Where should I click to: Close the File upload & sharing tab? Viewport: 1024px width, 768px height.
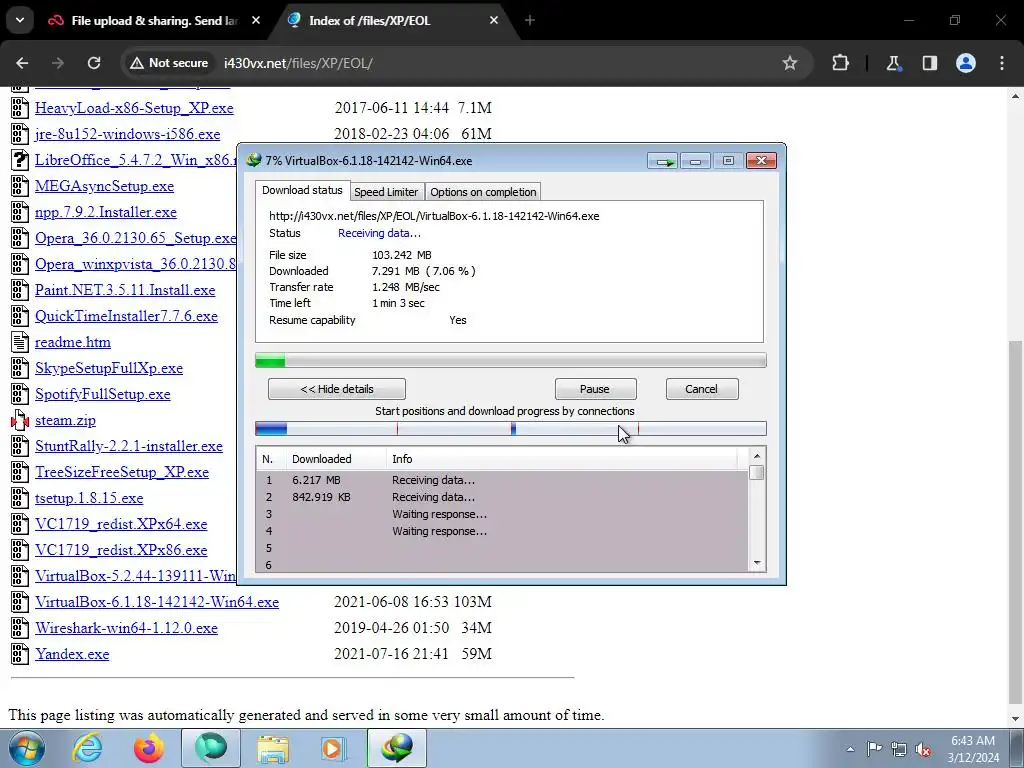(256, 21)
